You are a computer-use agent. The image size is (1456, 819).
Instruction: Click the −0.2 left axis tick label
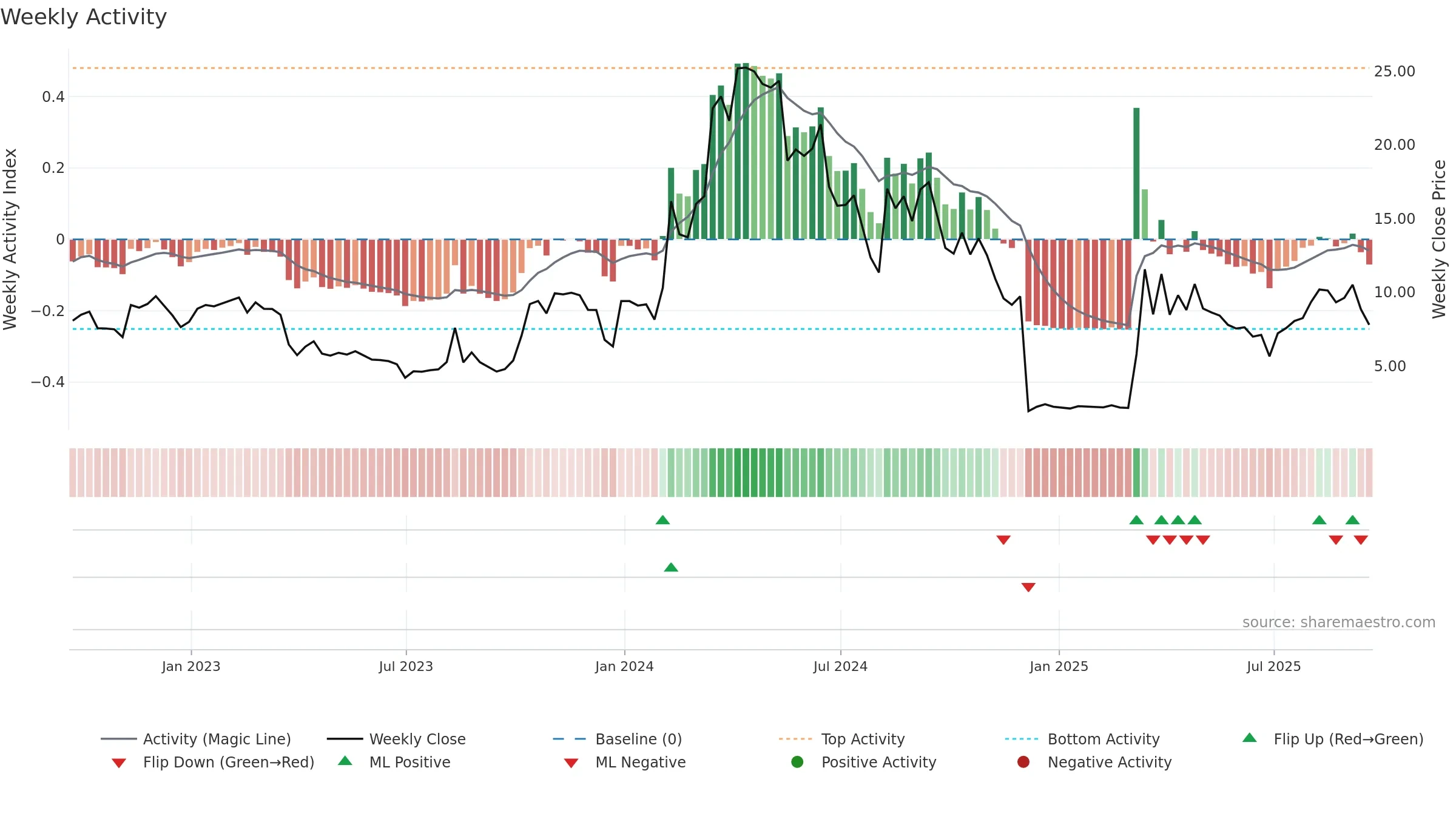click(47, 311)
